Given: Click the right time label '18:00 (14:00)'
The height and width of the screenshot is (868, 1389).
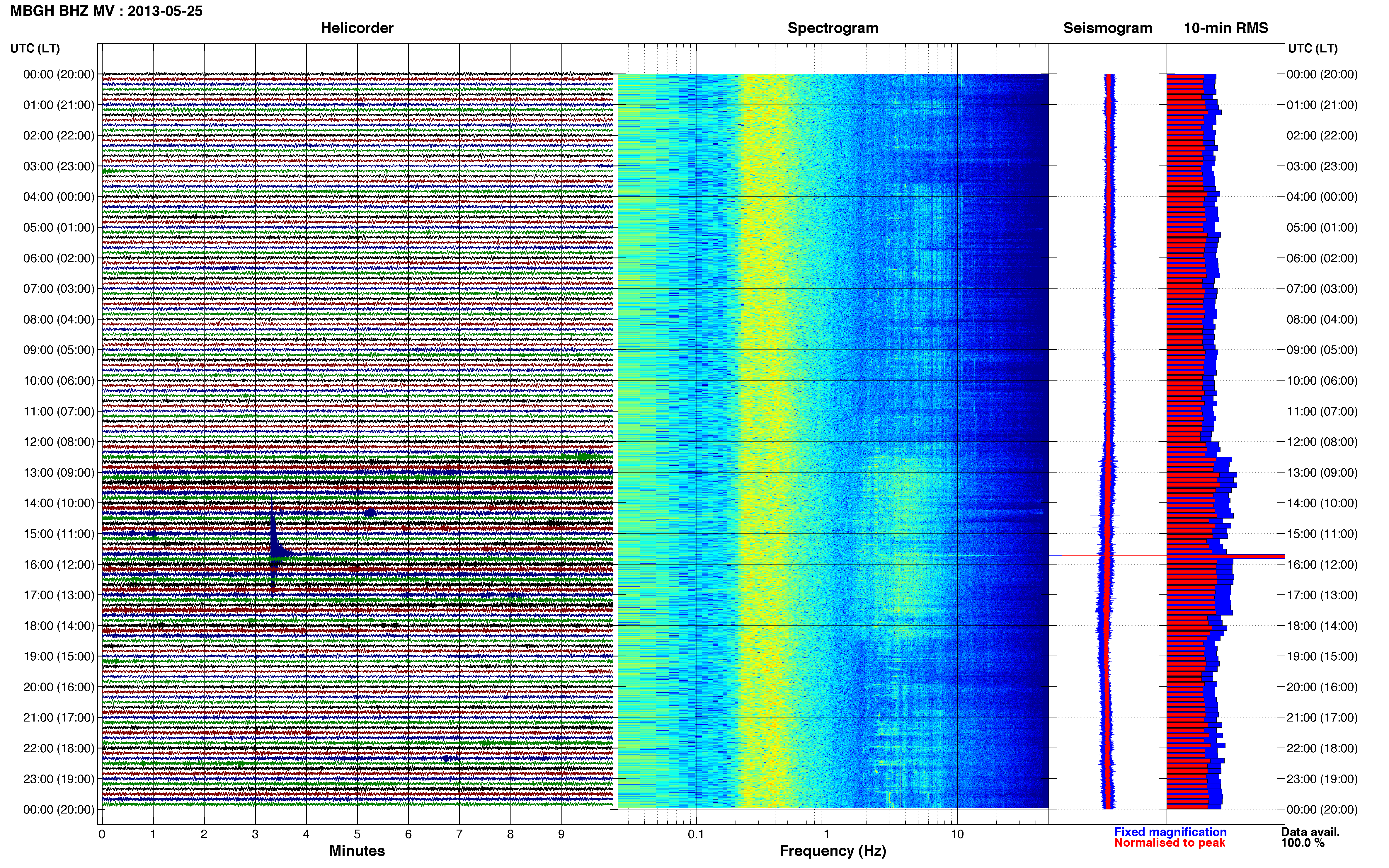Looking at the screenshot, I should click(1322, 626).
